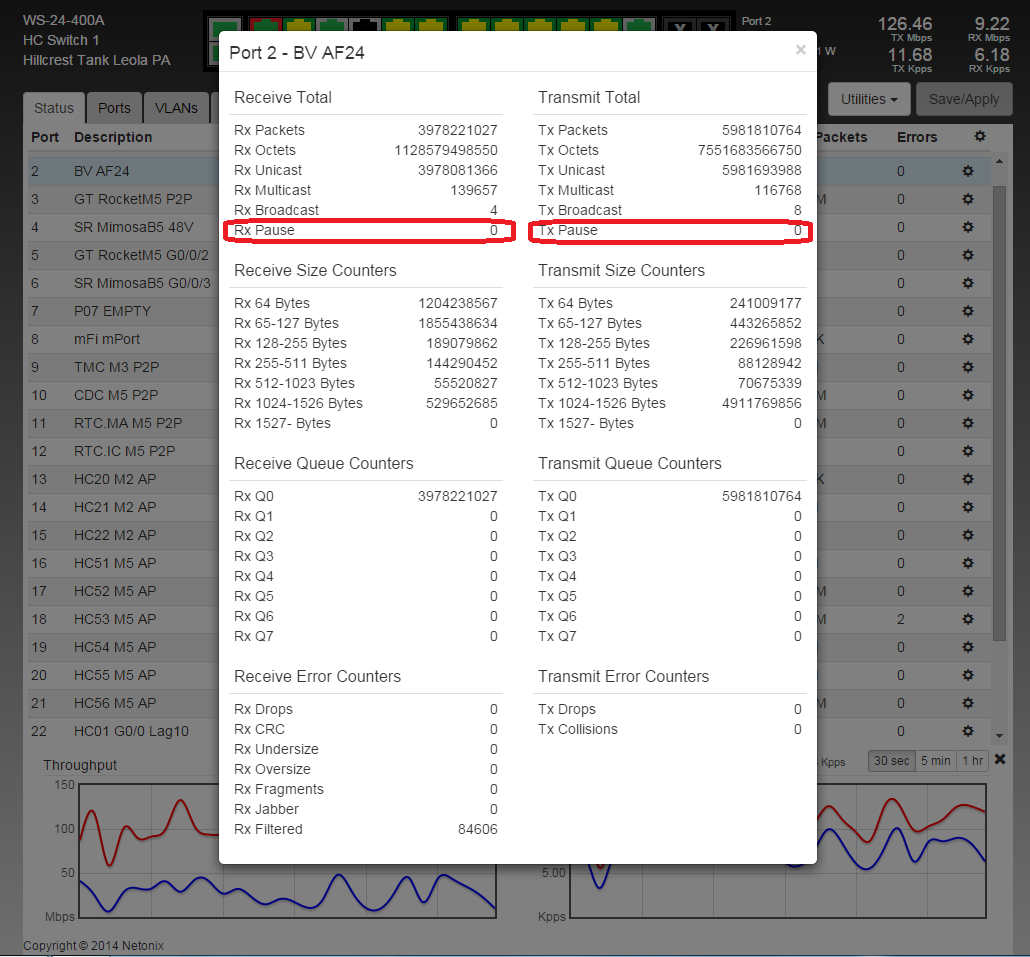1030x957 pixels.
Task: Close the throughput graph panel
Action: pyautogui.click(x=1000, y=761)
